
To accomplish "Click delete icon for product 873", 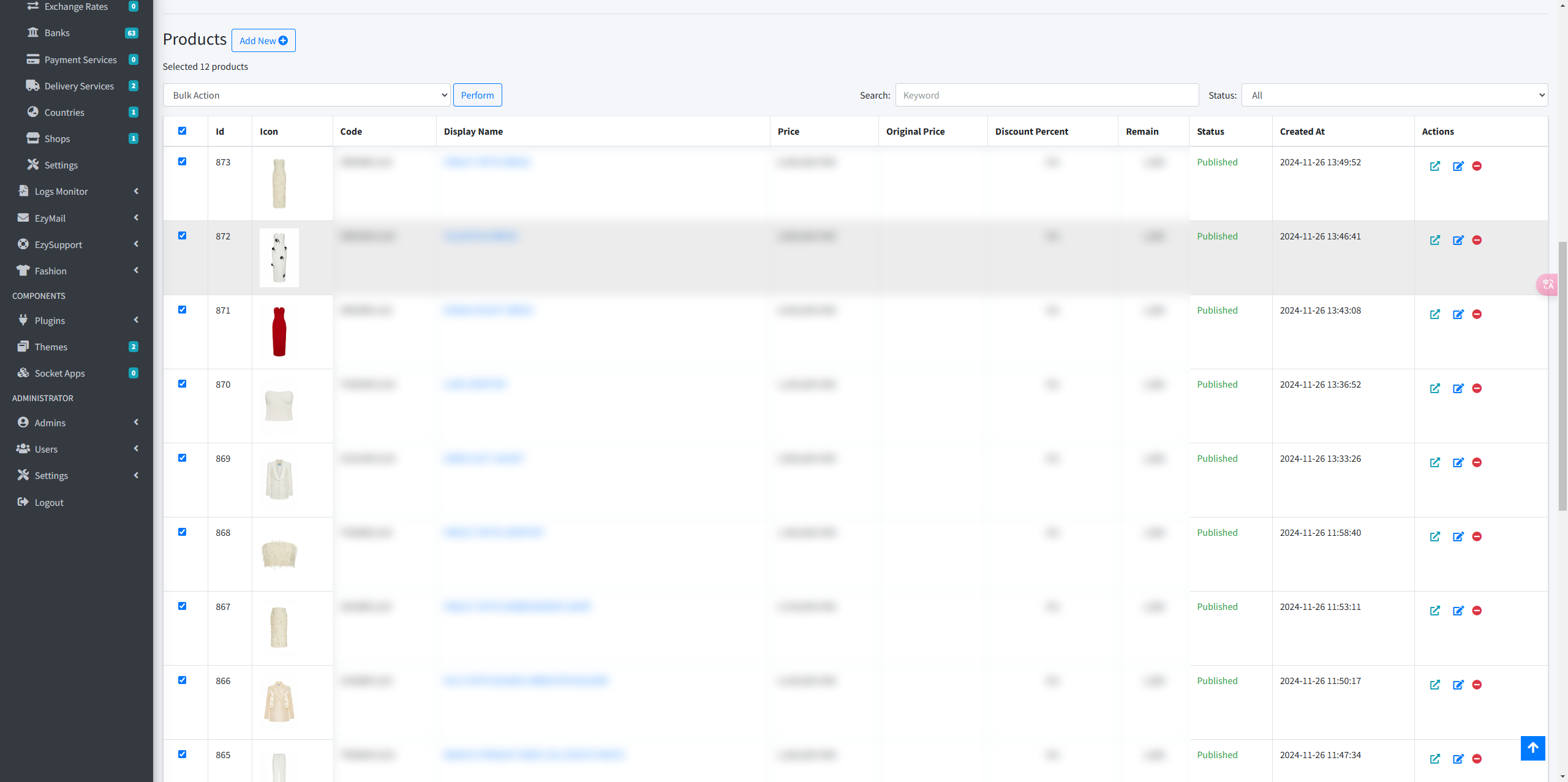I will [x=1477, y=166].
